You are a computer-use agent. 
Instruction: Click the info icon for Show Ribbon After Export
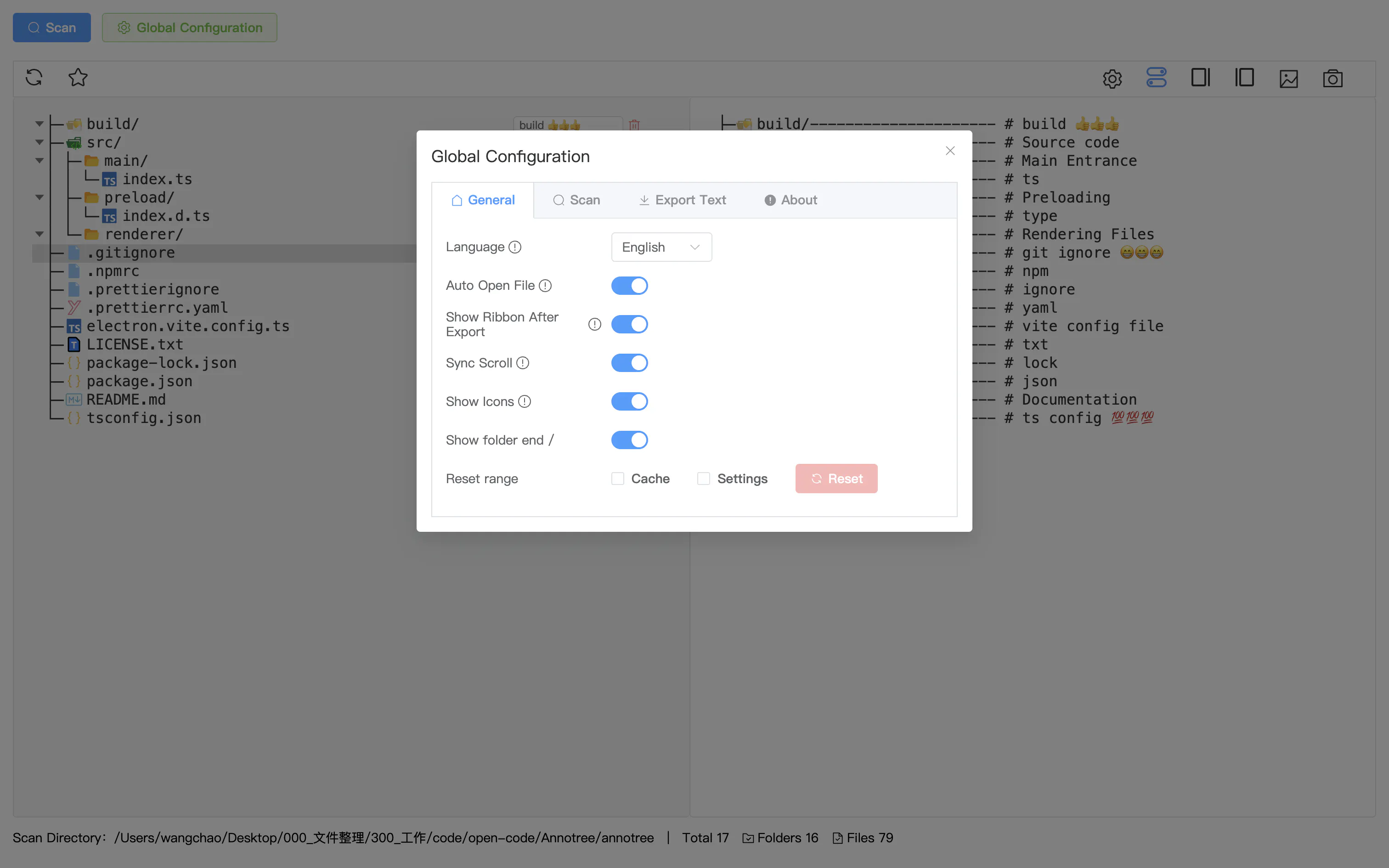point(595,324)
